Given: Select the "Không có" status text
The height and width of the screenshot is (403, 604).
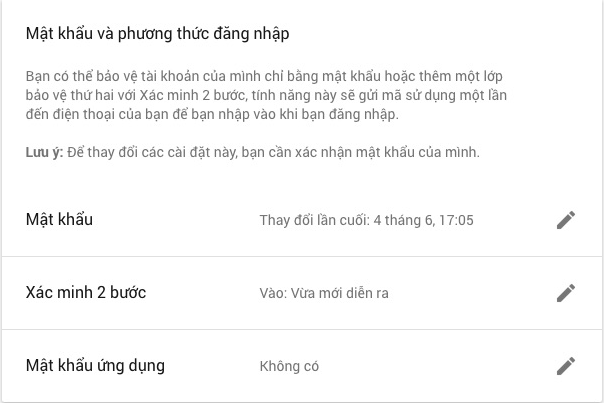Looking at the screenshot, I should (289, 366).
